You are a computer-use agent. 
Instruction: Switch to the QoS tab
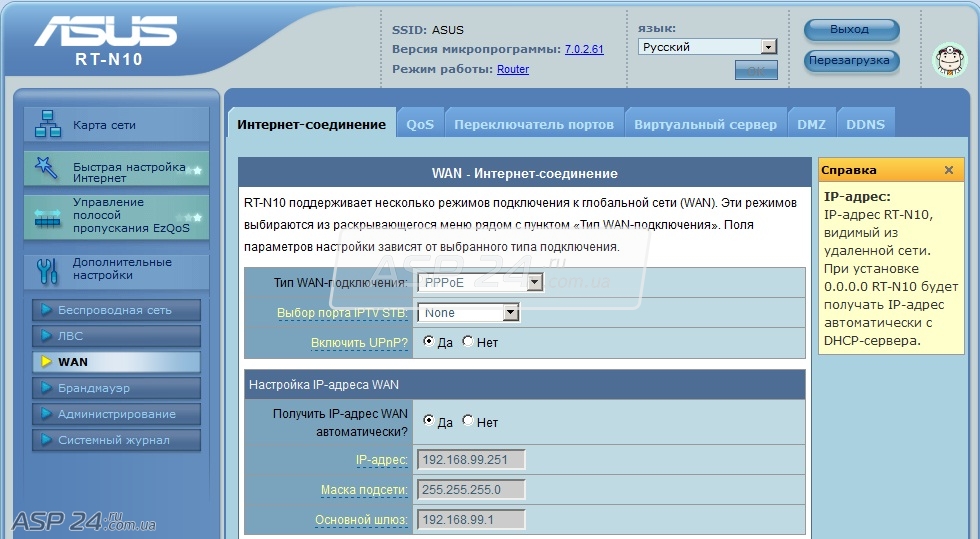click(420, 125)
